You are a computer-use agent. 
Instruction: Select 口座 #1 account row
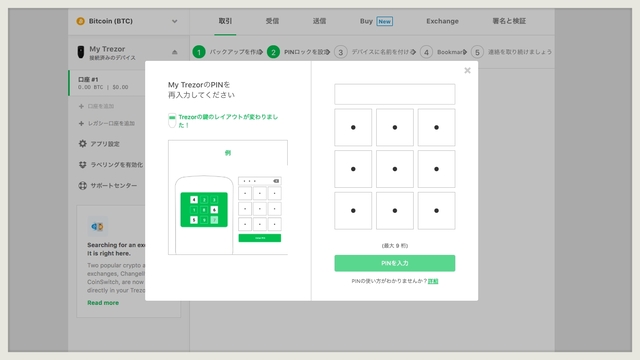click(107, 83)
